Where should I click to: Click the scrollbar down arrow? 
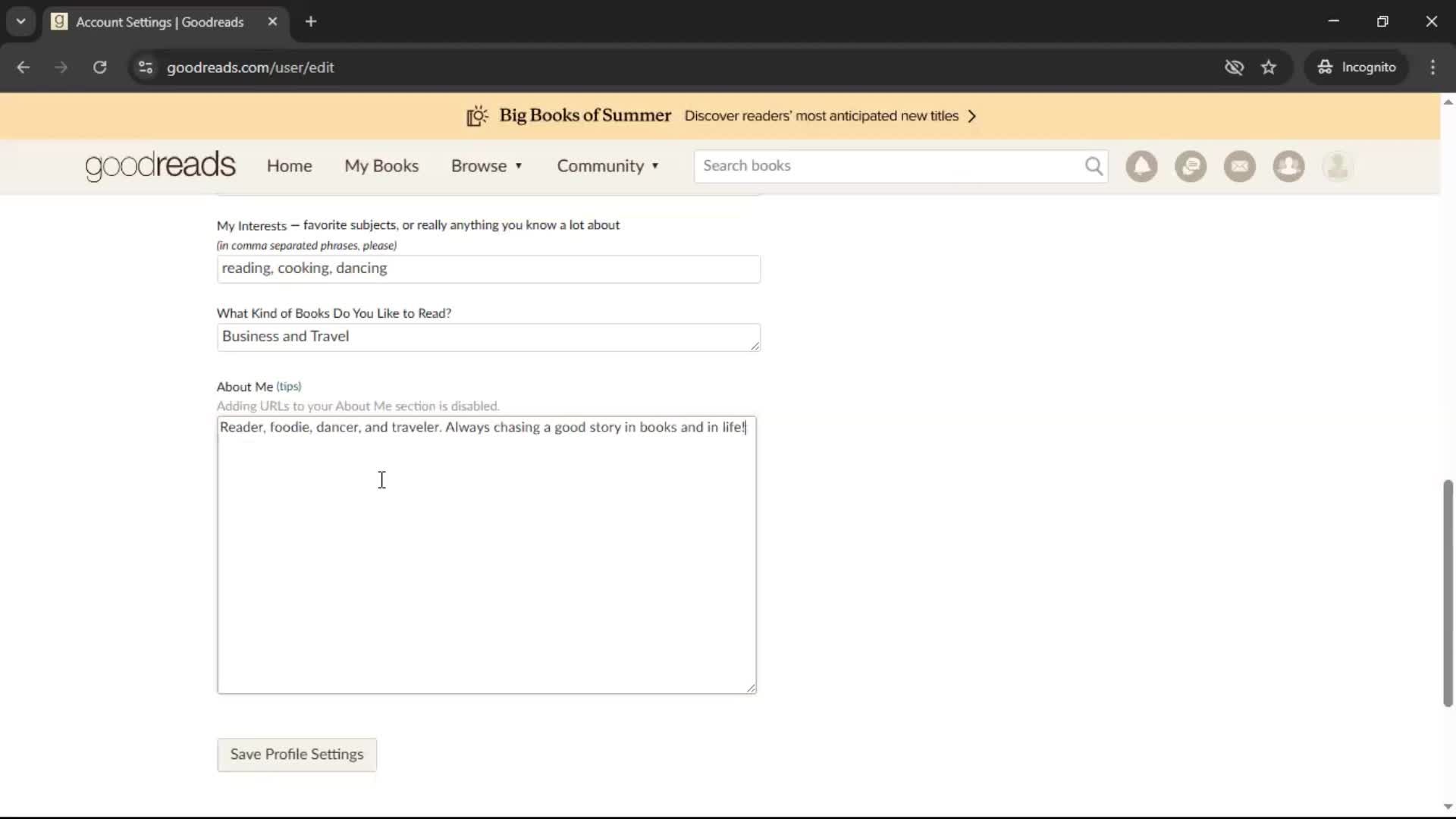1448,806
